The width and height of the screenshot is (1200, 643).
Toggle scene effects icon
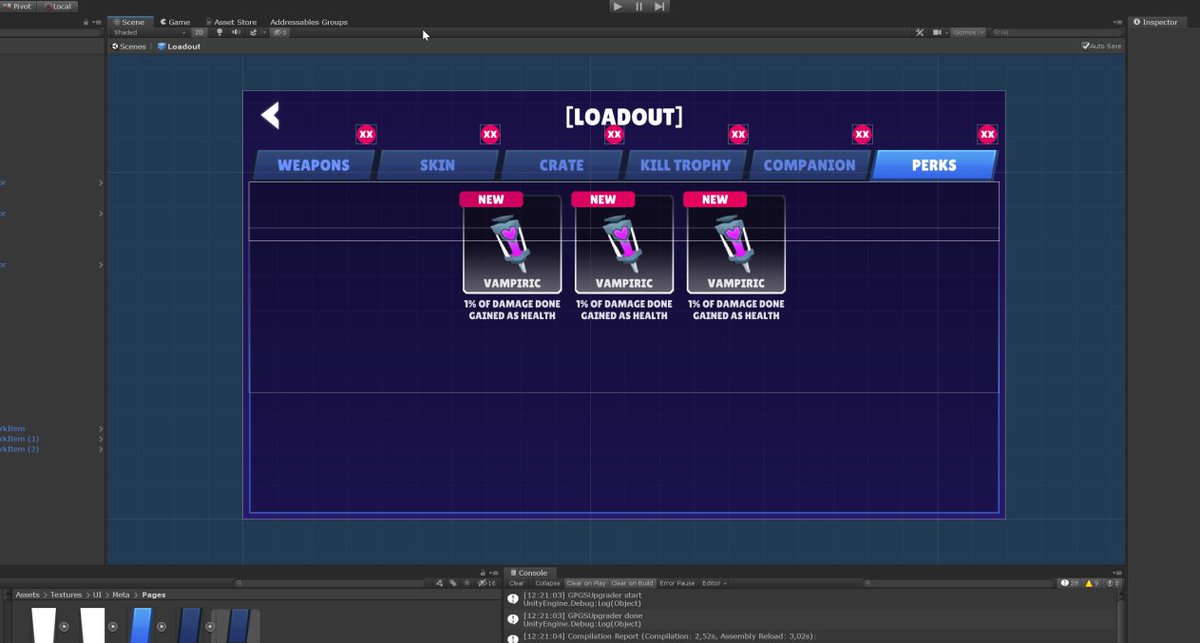pyautogui.click(x=254, y=32)
